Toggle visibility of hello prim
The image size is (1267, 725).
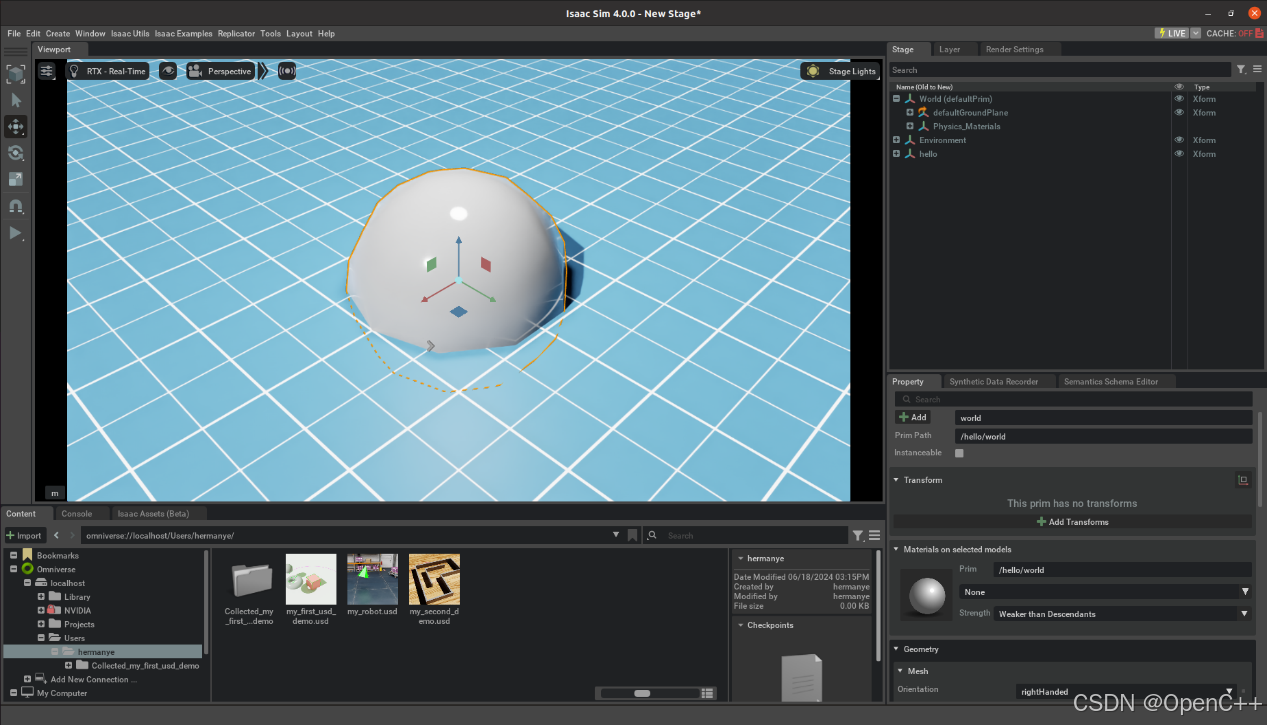[1179, 154]
